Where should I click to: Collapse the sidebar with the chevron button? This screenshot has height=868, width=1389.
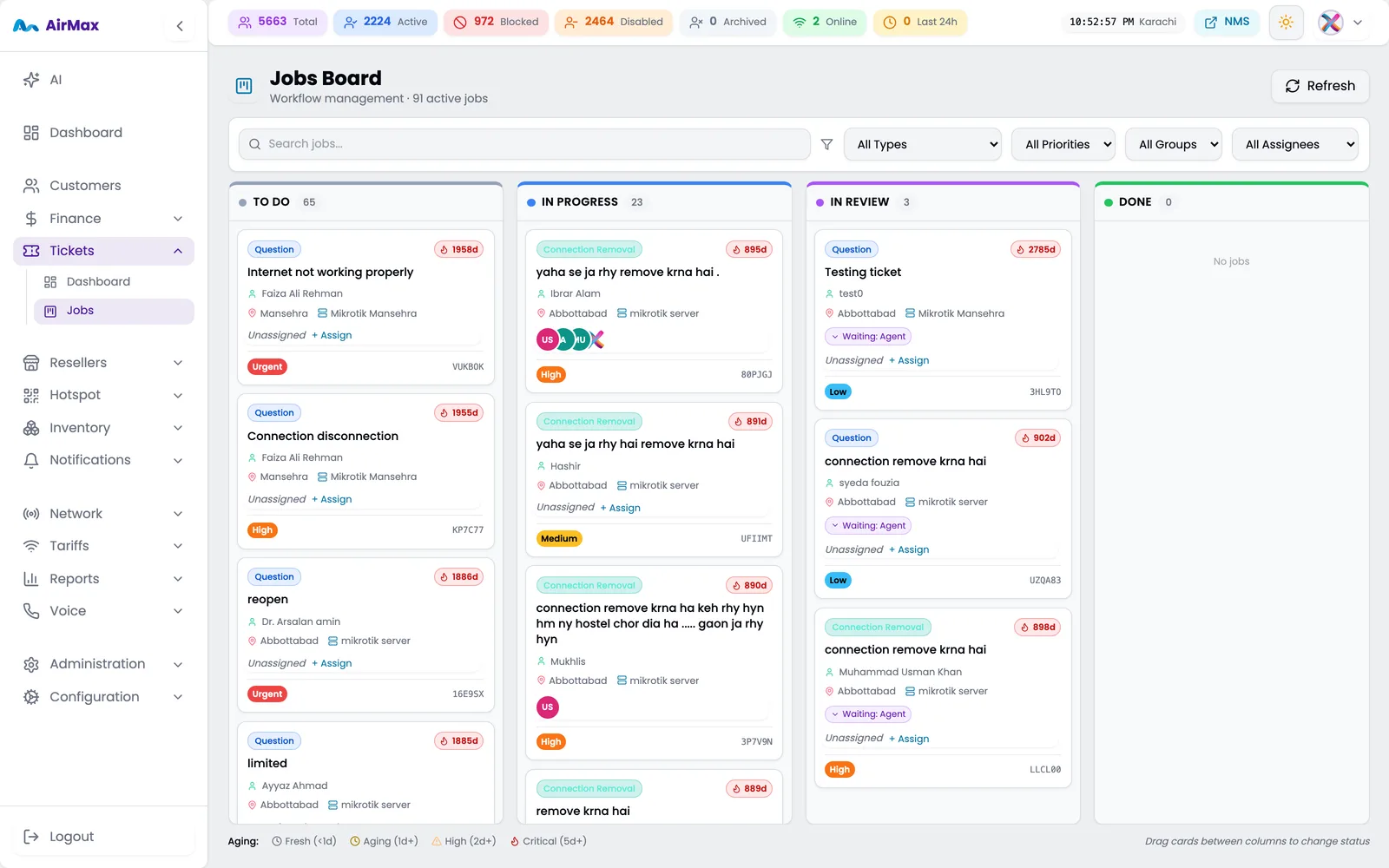coord(180,26)
